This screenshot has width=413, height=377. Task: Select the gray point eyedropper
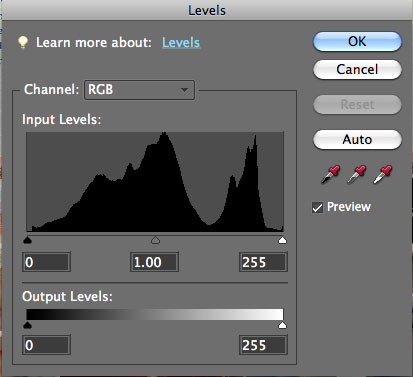(x=357, y=174)
